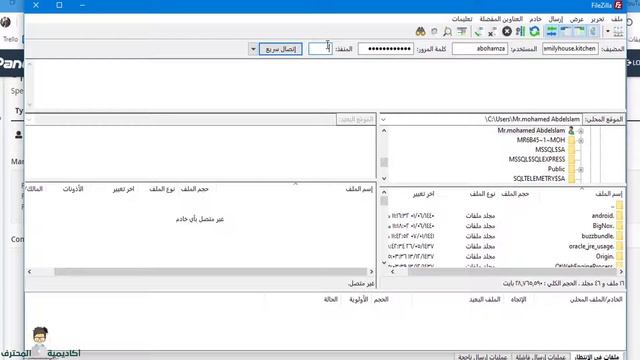Switch to ملفات في الإنتظار queue tab
Viewport: 640px width, 360px height.
[x=597, y=357]
